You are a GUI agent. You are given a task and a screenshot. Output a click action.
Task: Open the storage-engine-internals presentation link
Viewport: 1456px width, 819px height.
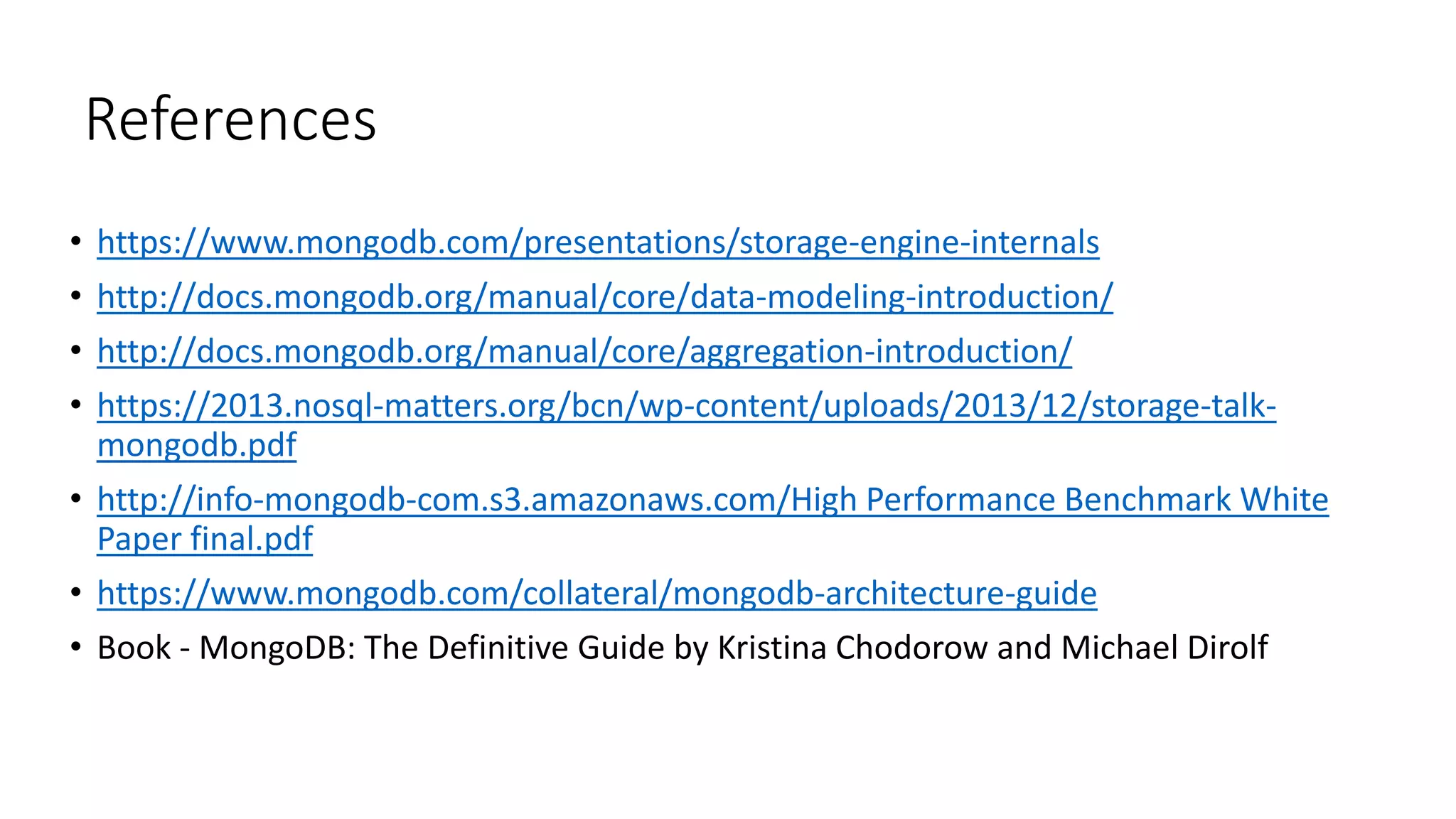[x=598, y=242]
